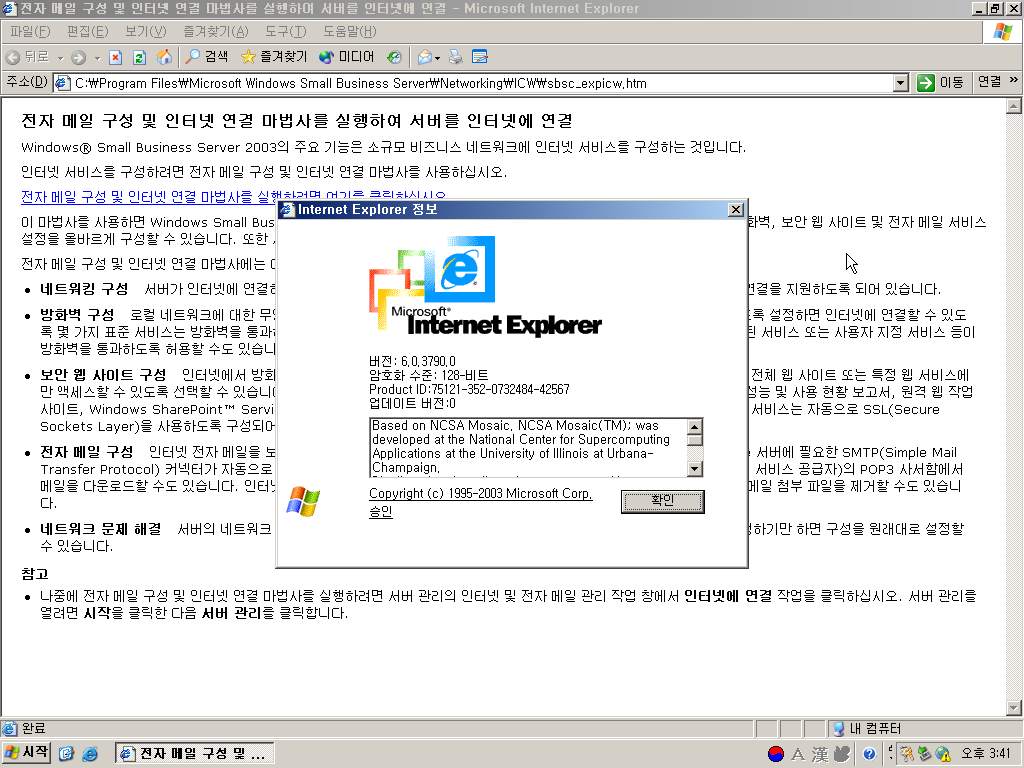
Task: Click the 漢 Hanja conversion icon
Action: coord(820,754)
